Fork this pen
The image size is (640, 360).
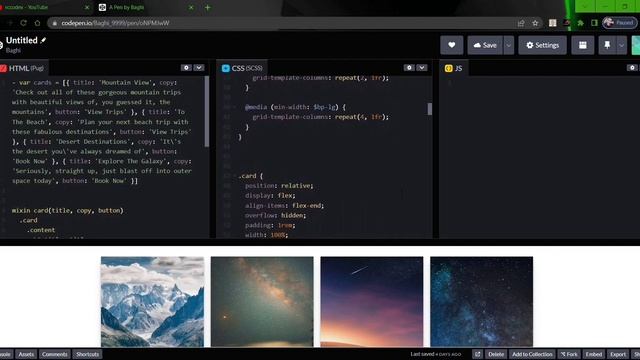[x=569, y=354]
